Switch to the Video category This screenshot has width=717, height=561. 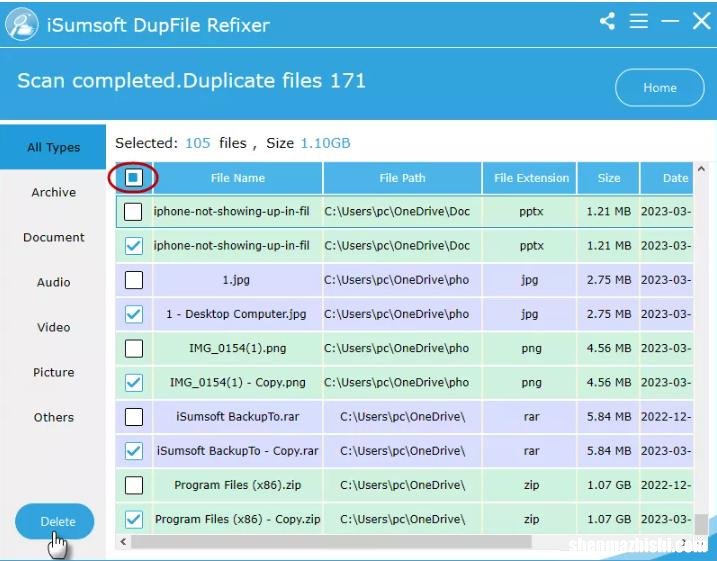(54, 327)
